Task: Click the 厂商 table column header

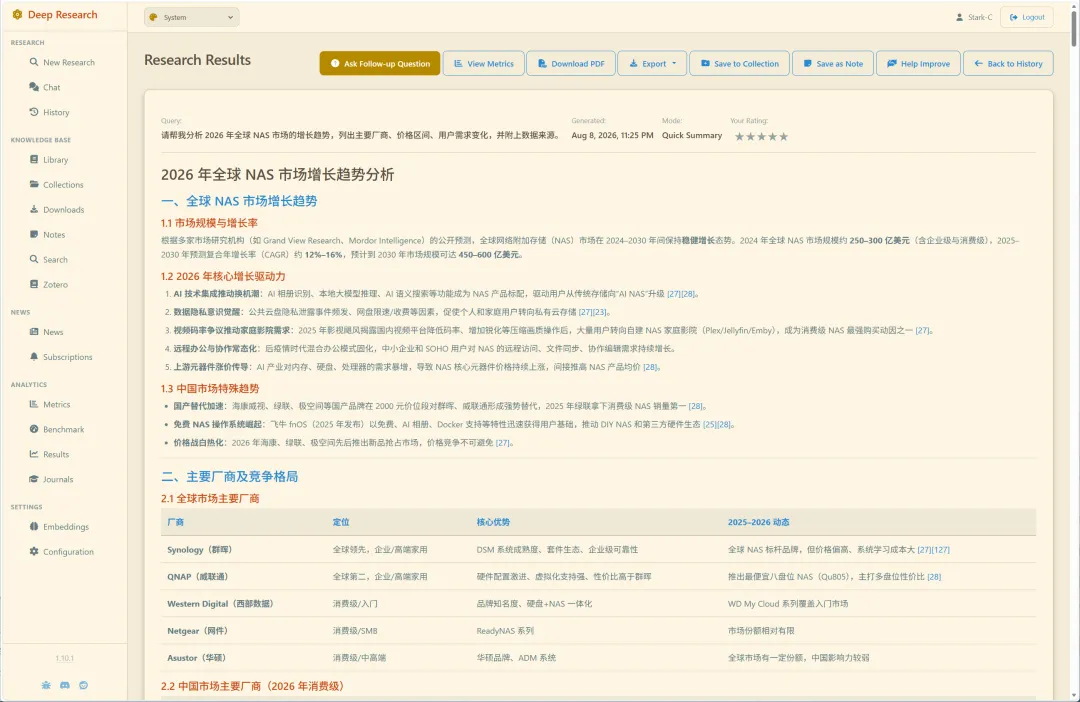Action: (176, 522)
